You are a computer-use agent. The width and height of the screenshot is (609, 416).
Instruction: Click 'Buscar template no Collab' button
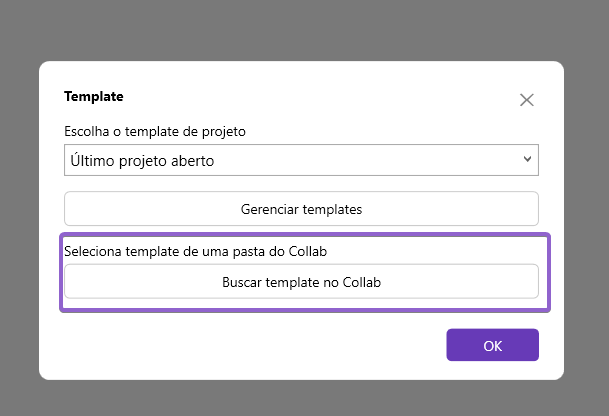(301, 282)
